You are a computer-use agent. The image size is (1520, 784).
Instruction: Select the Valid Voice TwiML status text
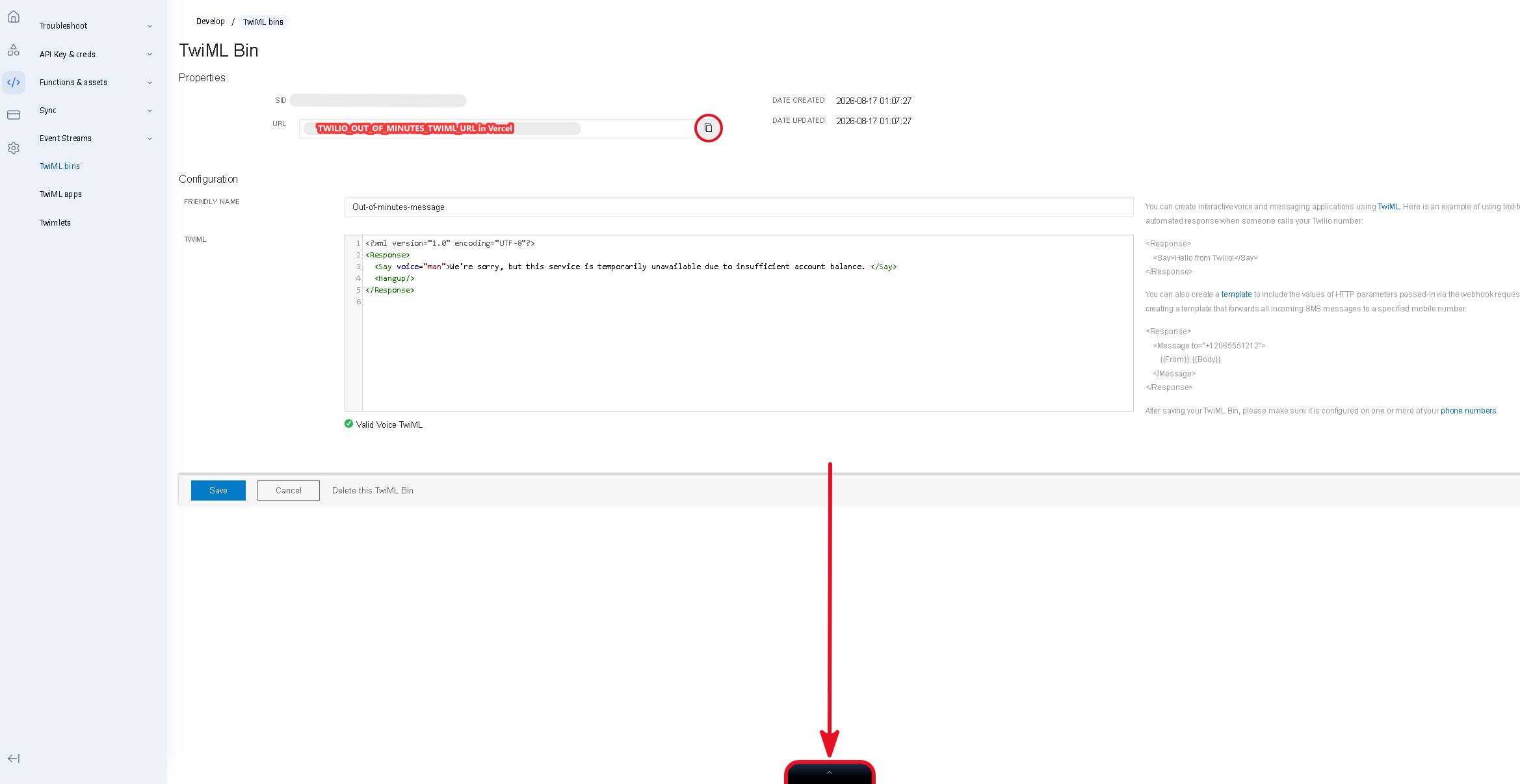[x=389, y=425]
